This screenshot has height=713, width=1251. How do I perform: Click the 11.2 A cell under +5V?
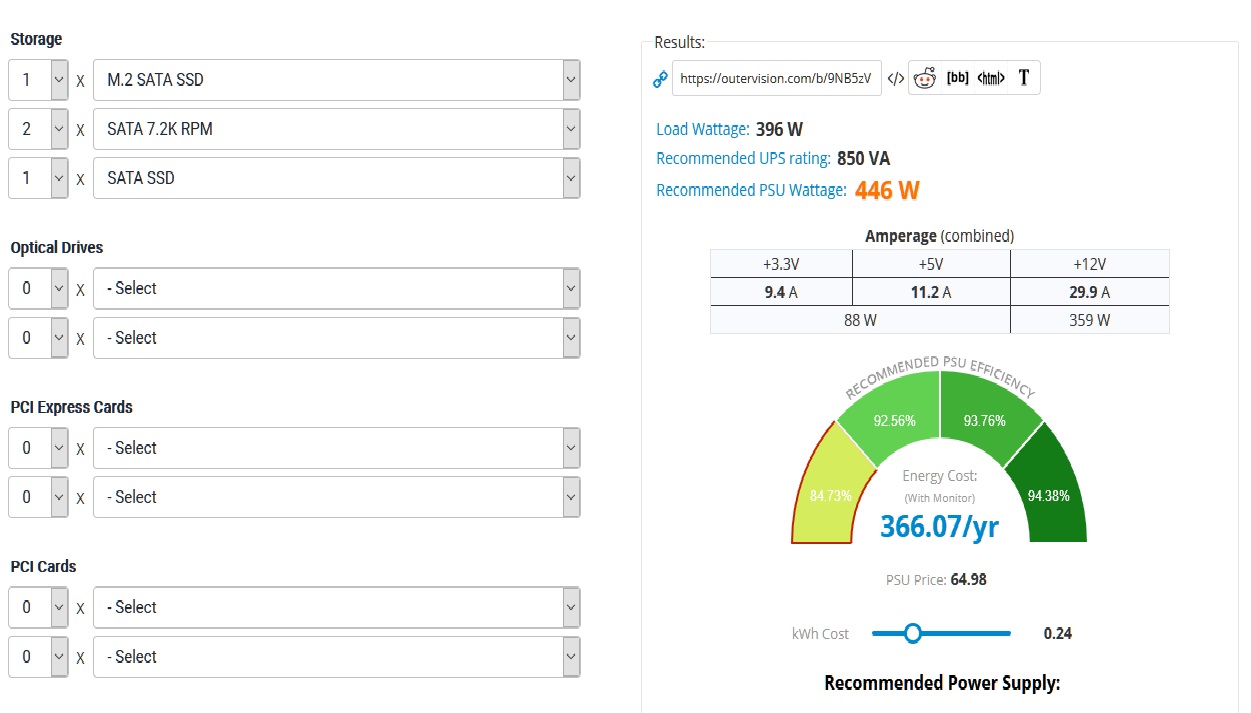point(931,292)
